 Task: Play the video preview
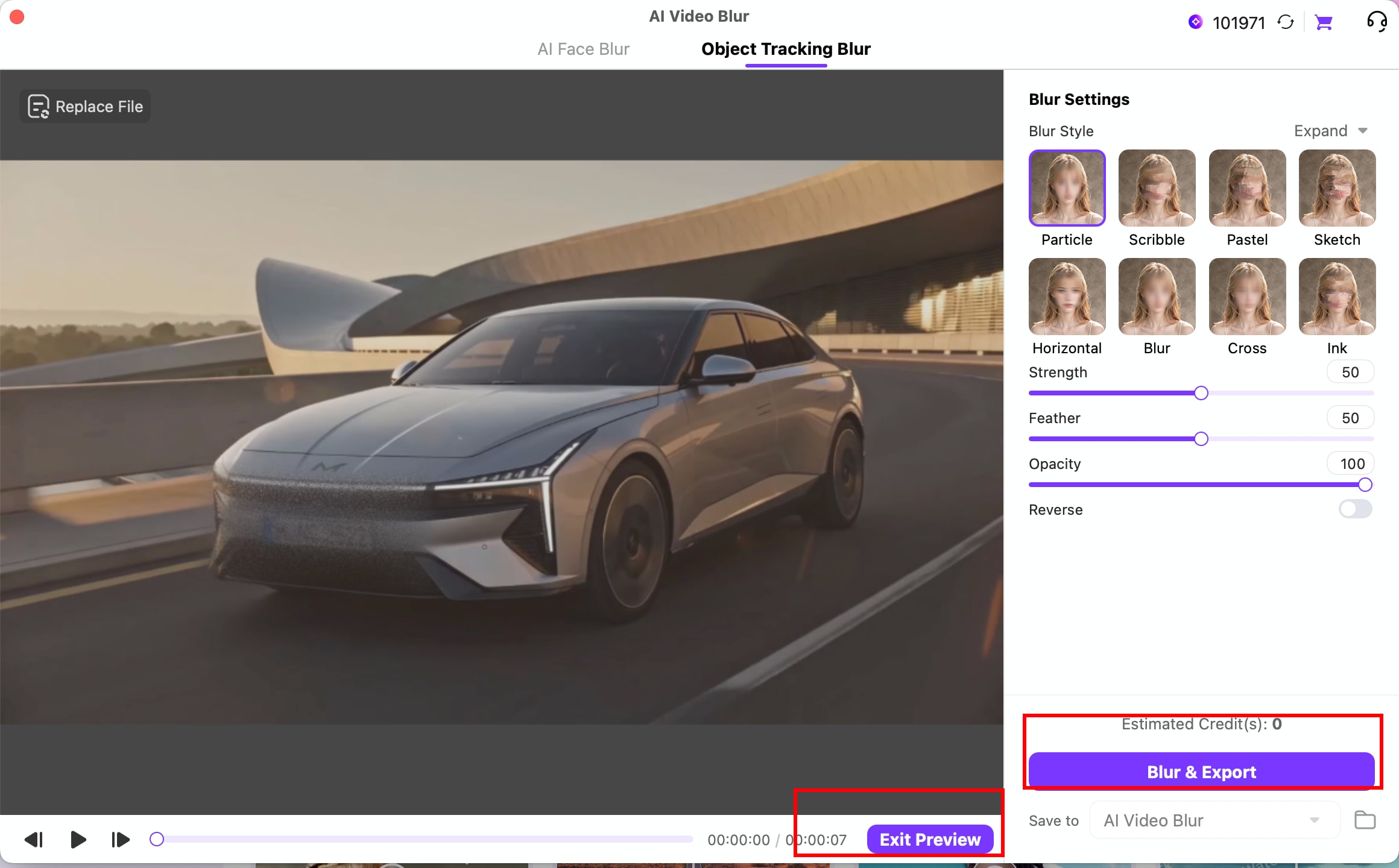pos(78,840)
